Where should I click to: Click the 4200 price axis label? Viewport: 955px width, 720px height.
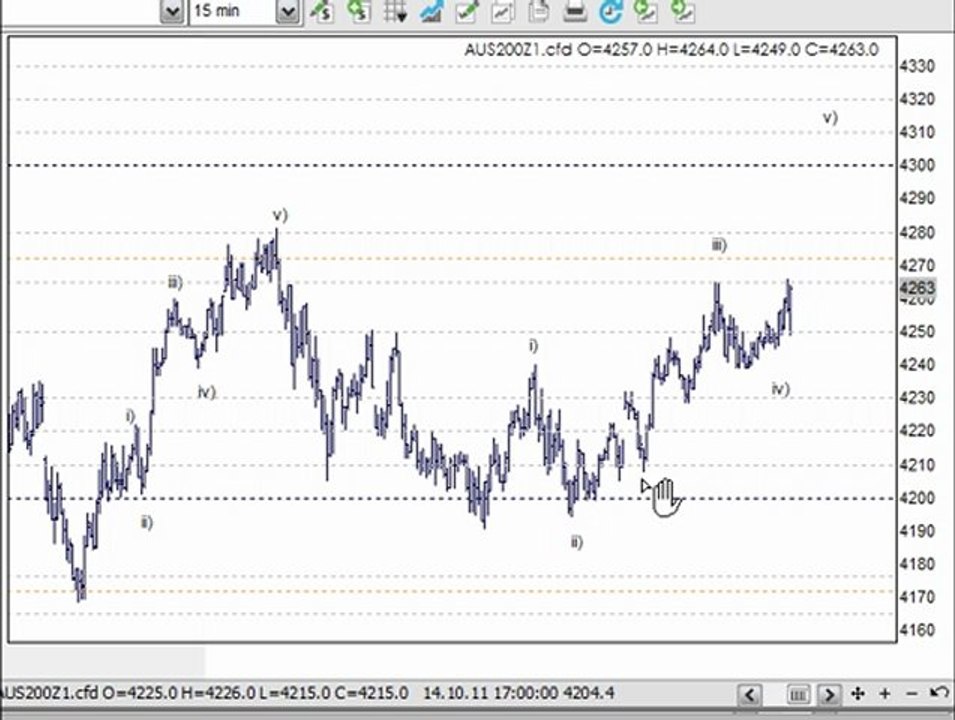[917, 498]
